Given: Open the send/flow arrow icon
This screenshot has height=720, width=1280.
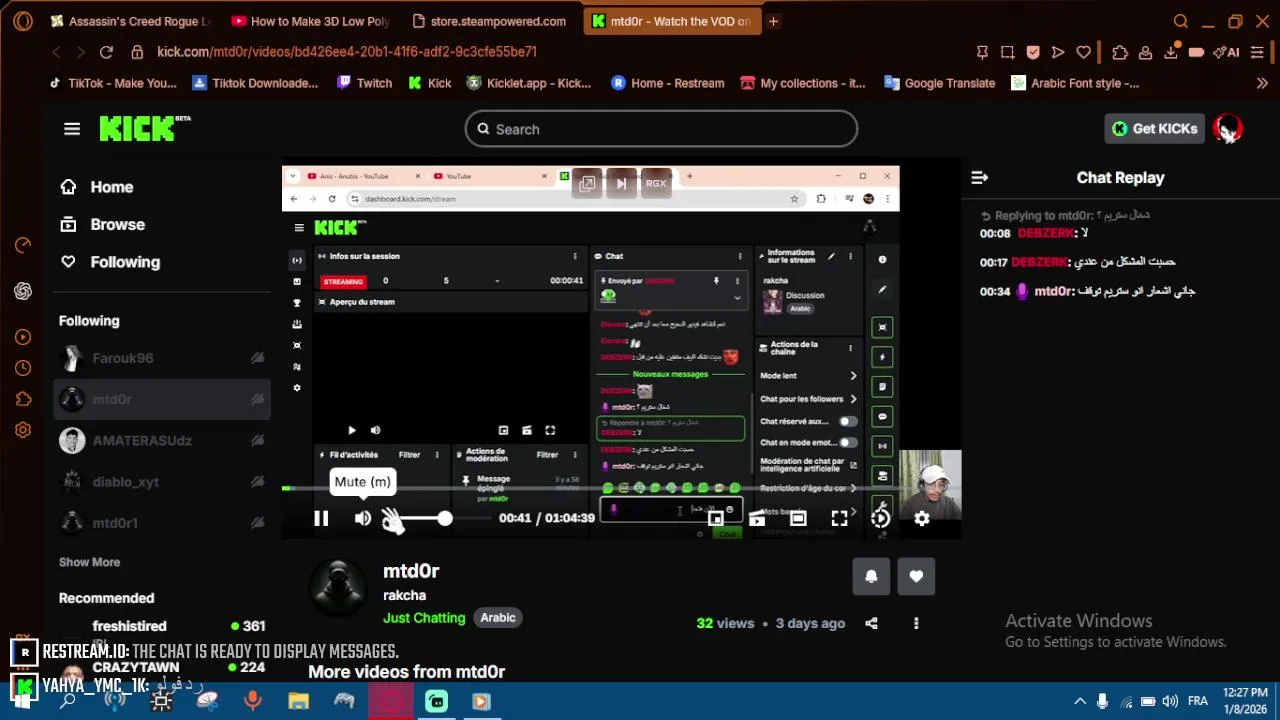Looking at the screenshot, I should [x=1058, y=52].
